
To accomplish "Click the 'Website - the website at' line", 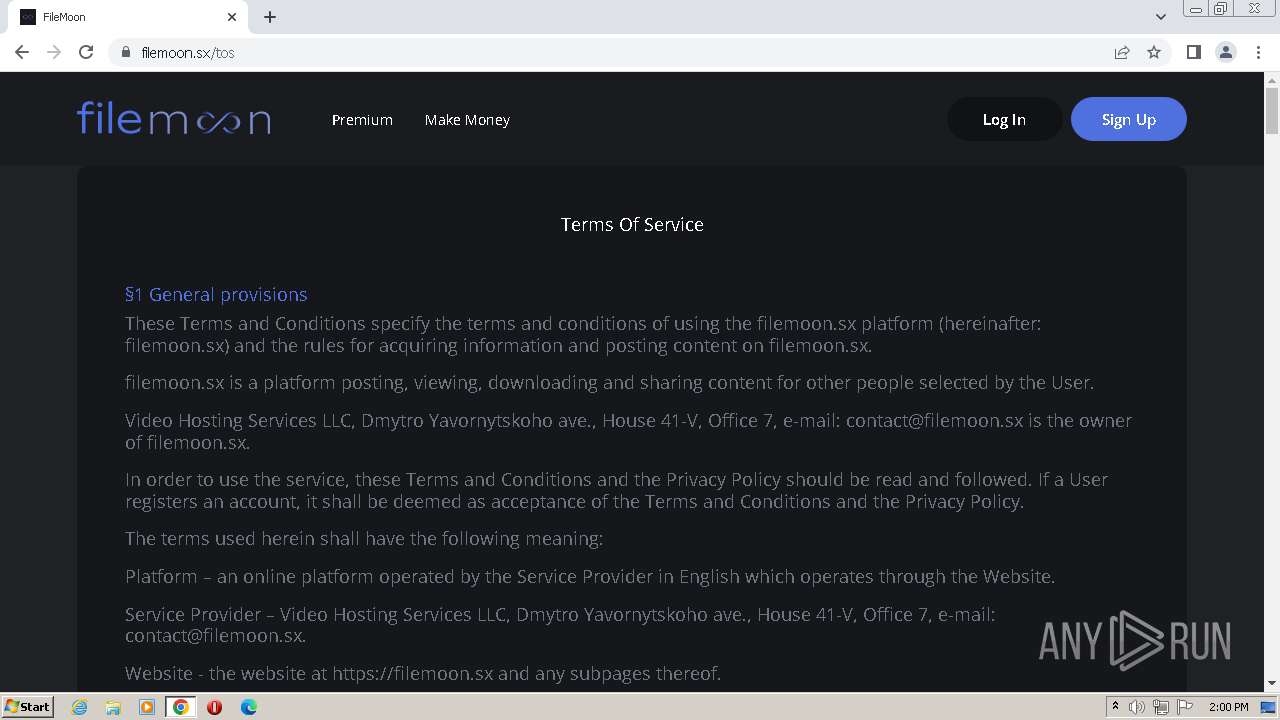I will click(x=423, y=673).
